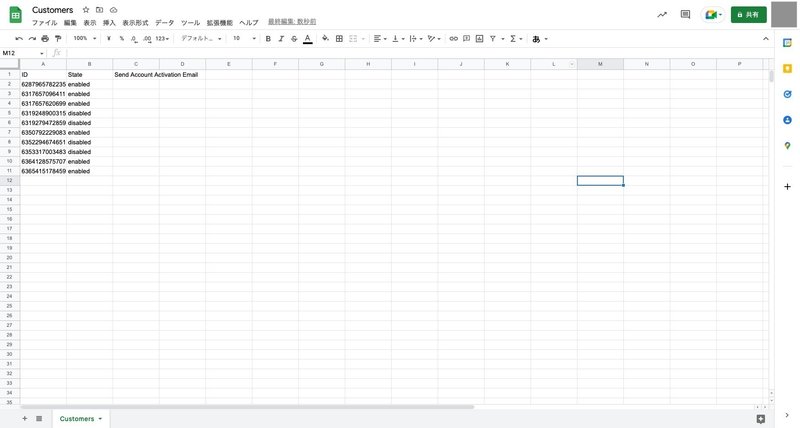Check cloud document status icon

coord(113,10)
